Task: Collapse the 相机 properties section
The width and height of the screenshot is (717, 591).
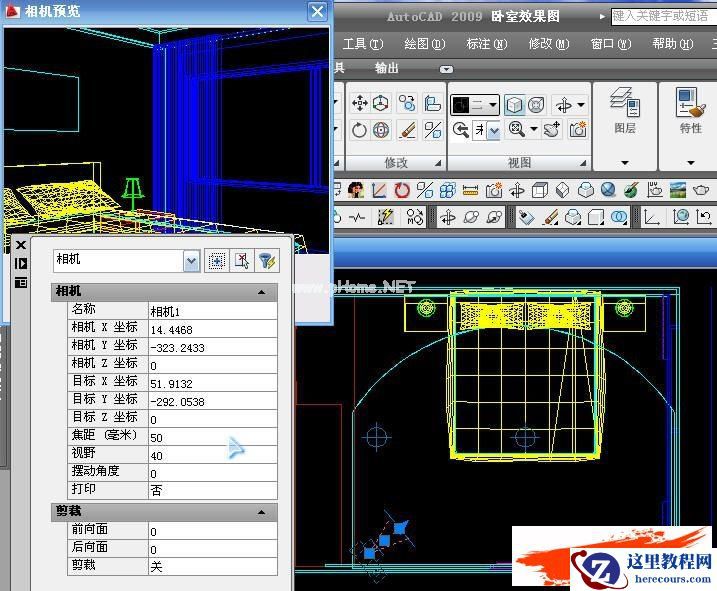Action: pyautogui.click(x=262, y=292)
